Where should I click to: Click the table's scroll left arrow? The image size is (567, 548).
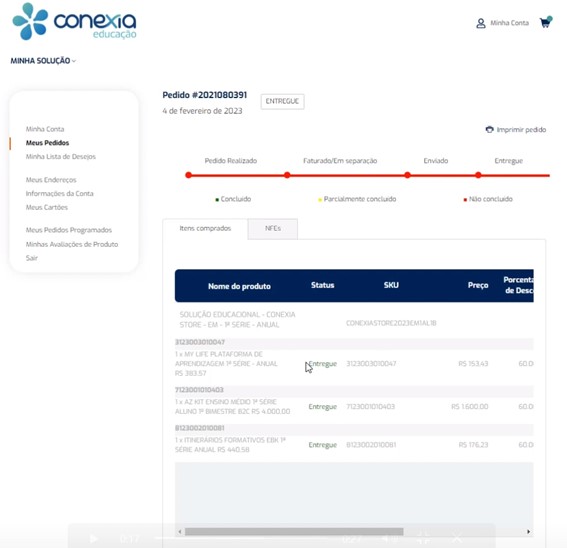[180, 532]
